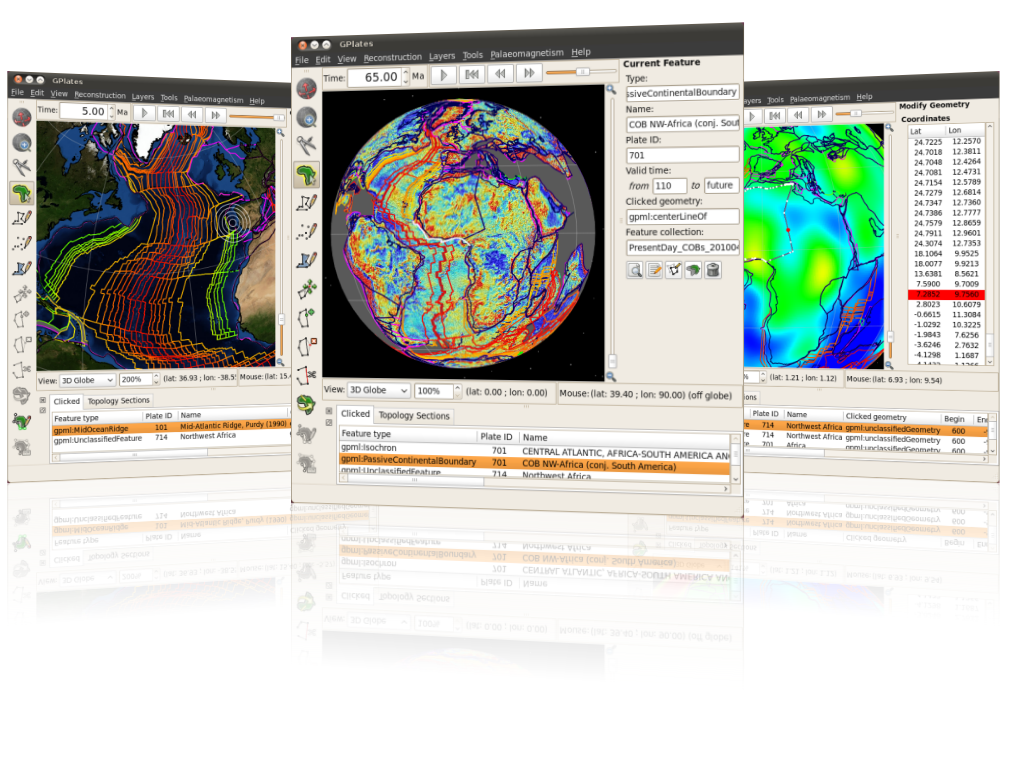This screenshot has height=766, width=1020.
Task: Select Northwest Africa row in left window
Action: [x=170, y=438]
